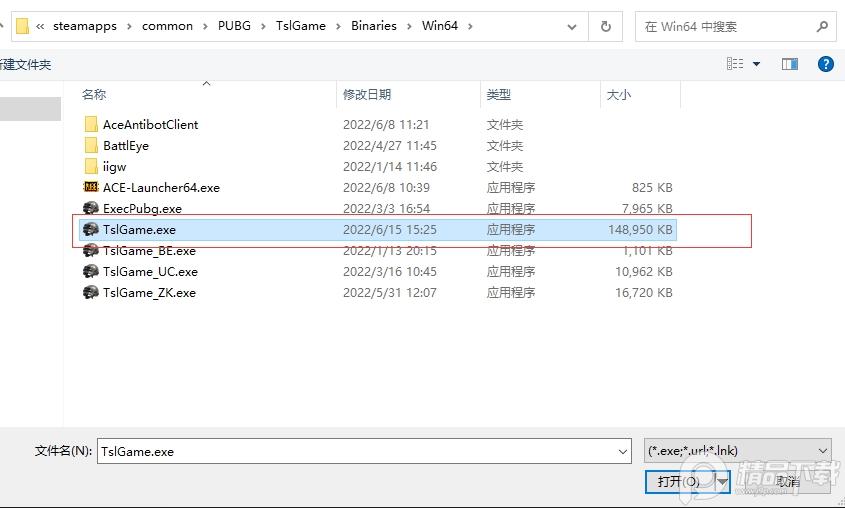Click the 16,720 KB size value
This screenshot has width=845, height=508.
[x=644, y=293]
